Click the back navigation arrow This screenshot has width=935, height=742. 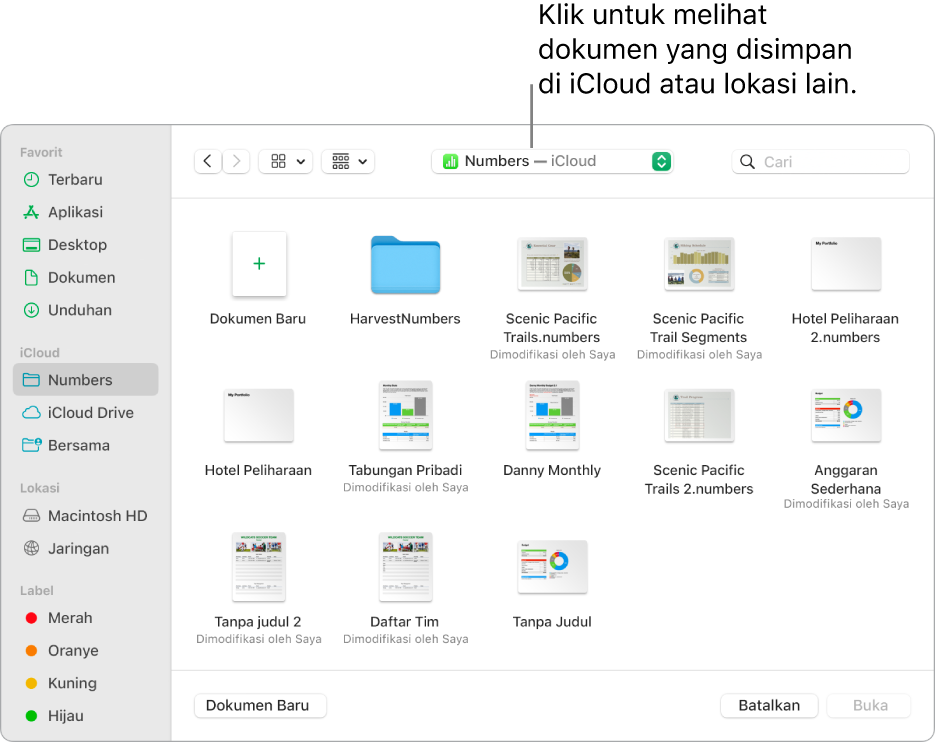tap(208, 161)
